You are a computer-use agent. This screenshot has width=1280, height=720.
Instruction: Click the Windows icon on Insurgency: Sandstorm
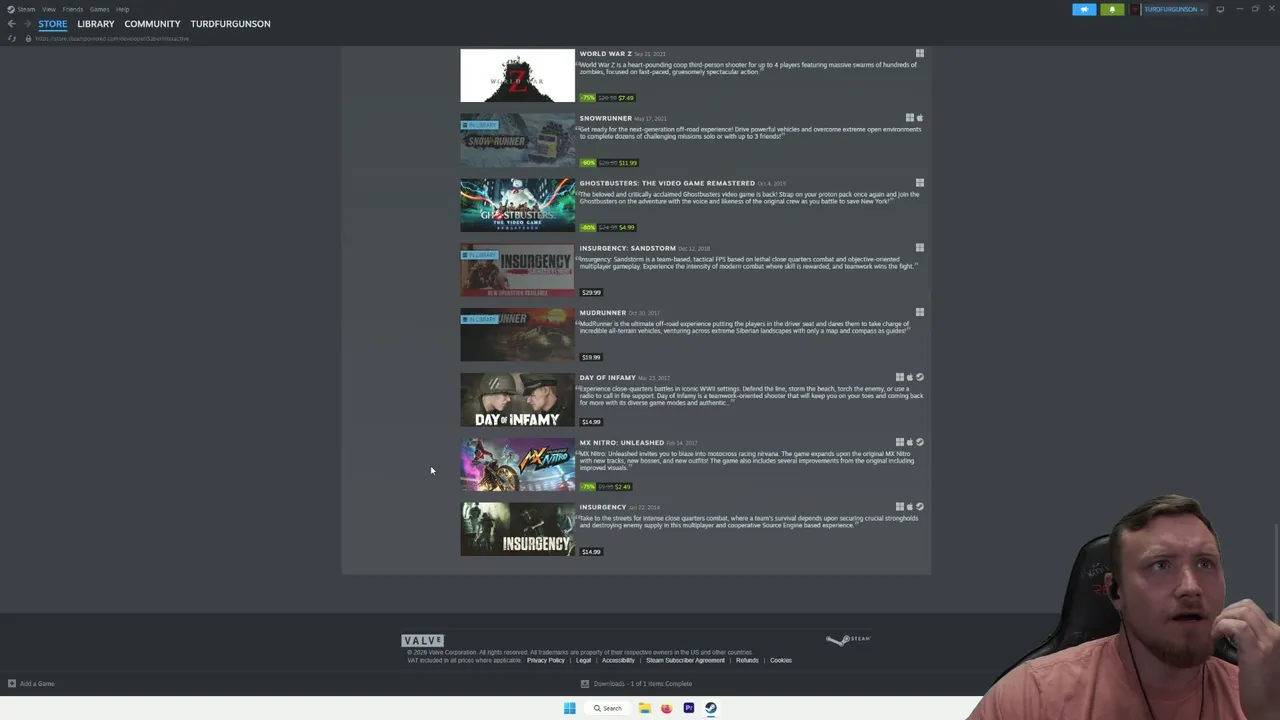pos(919,247)
